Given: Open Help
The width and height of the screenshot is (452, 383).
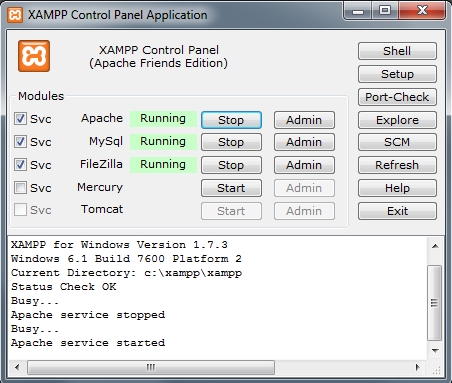Looking at the screenshot, I should coord(397,188).
